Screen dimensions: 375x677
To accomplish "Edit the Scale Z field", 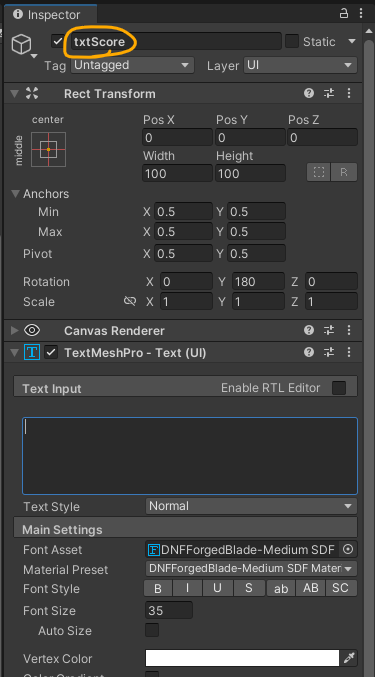I will tap(331, 301).
